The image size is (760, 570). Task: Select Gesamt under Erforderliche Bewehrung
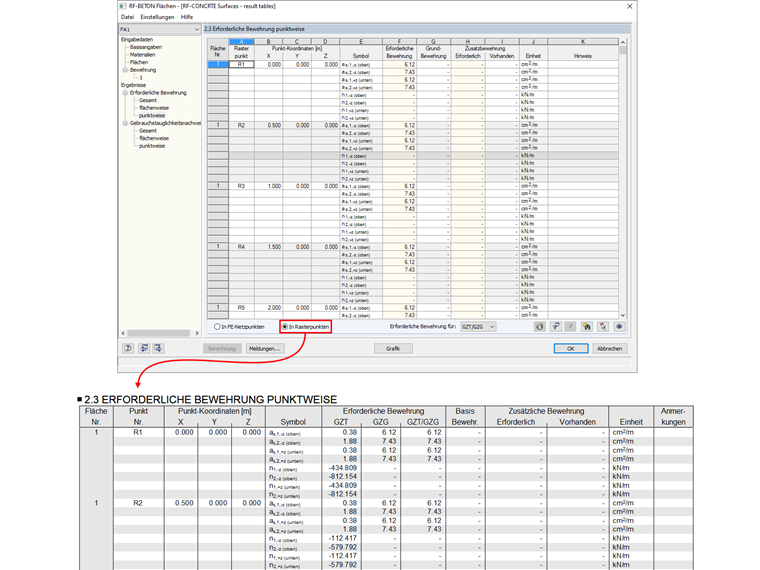tap(147, 100)
